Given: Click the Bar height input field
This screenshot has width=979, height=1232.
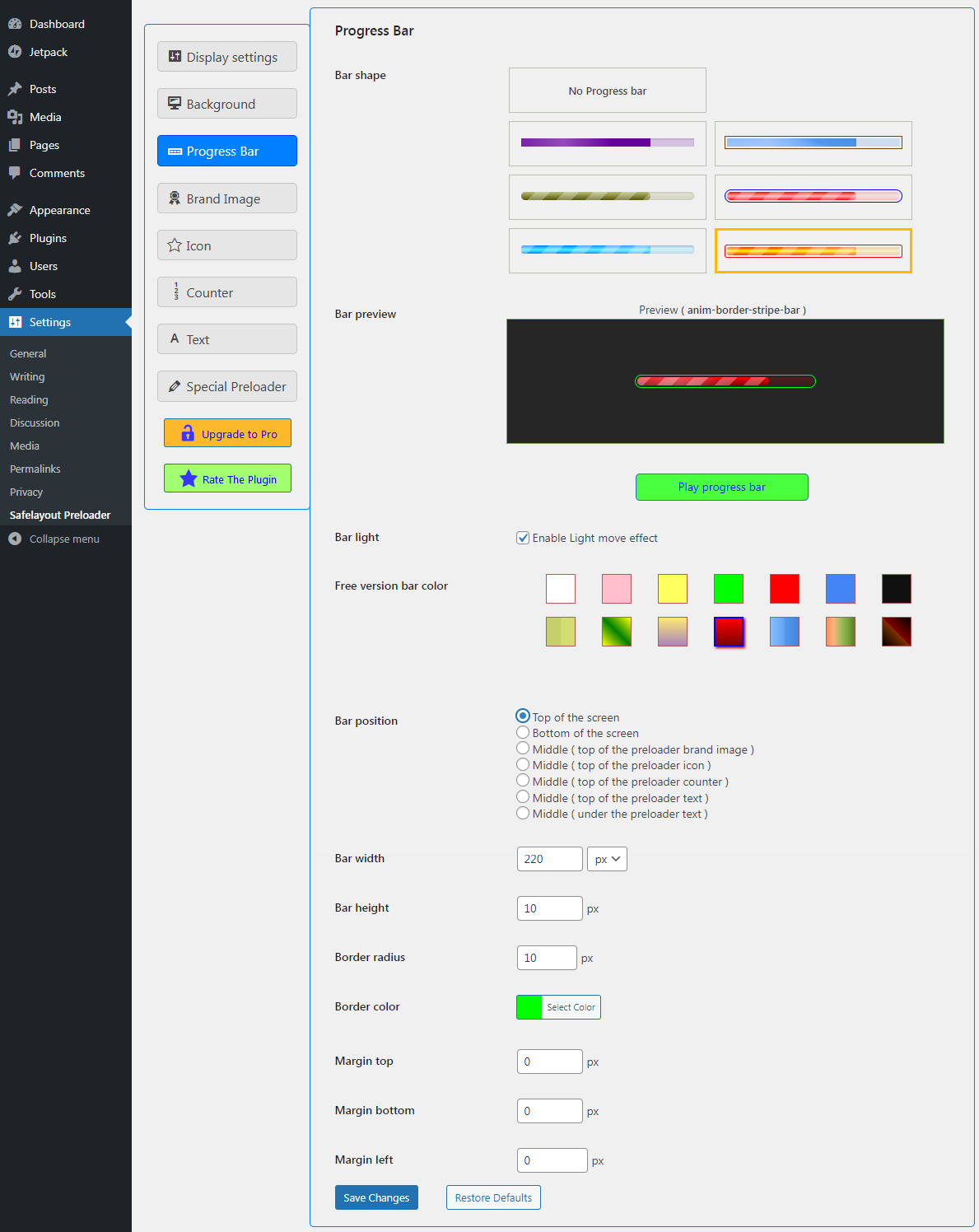Looking at the screenshot, I should [x=550, y=908].
